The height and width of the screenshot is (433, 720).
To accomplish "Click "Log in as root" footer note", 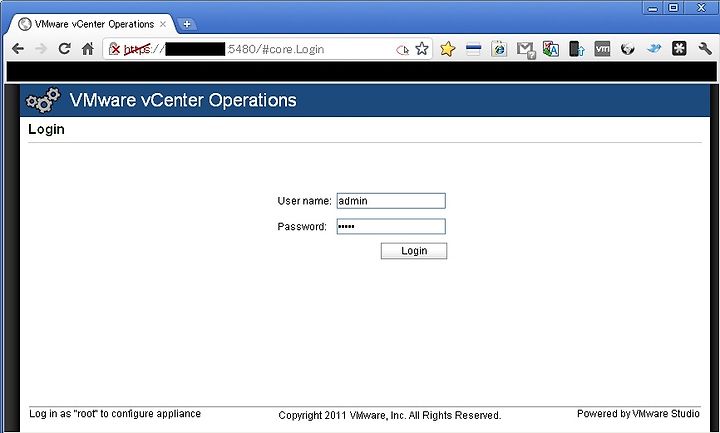I will (x=115, y=413).
